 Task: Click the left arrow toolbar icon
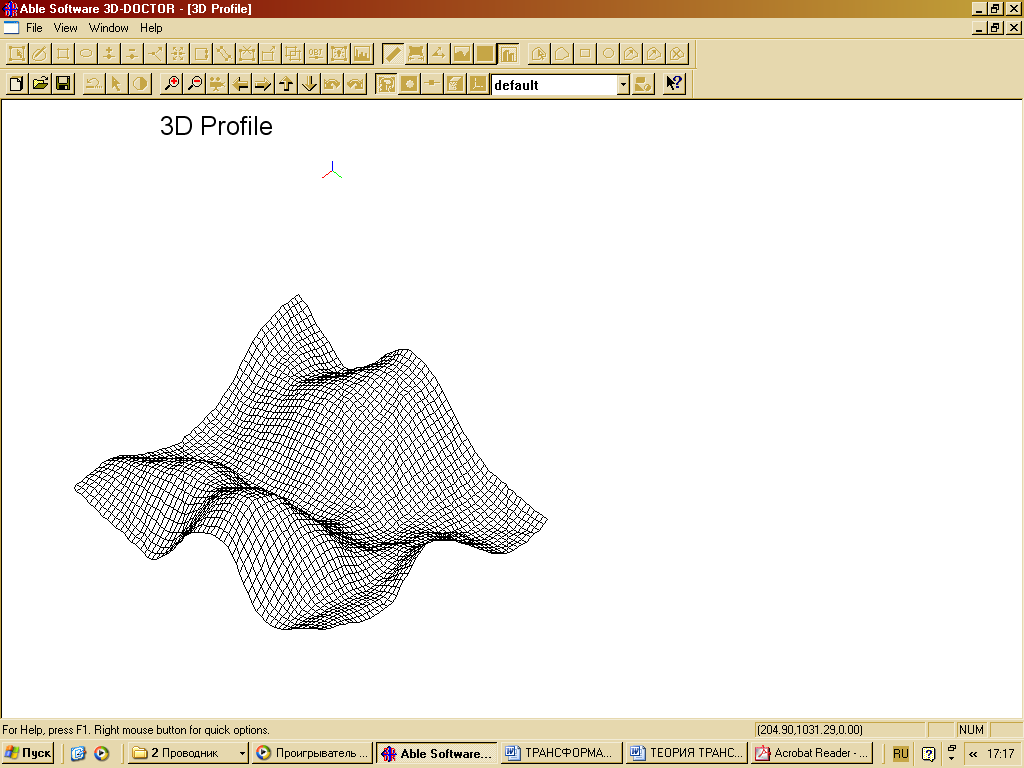240,84
